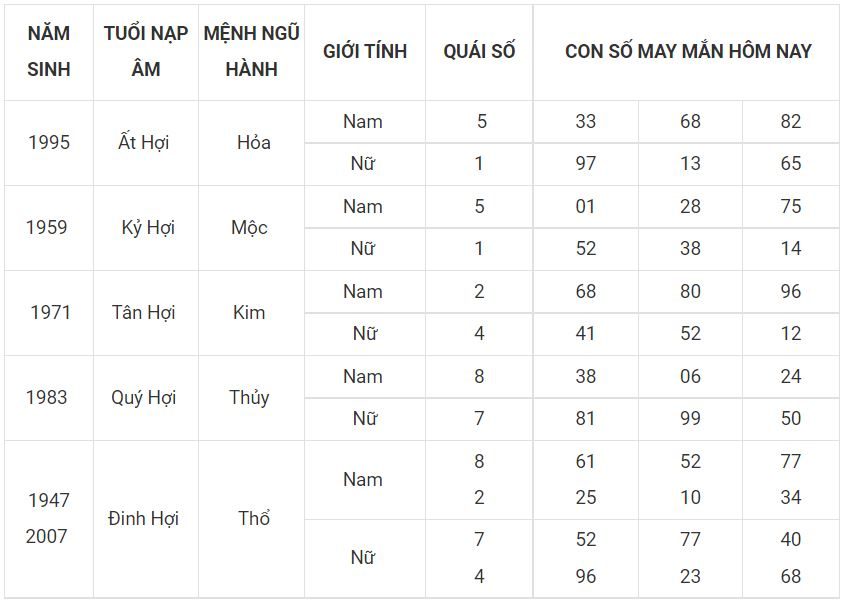The height and width of the screenshot is (602, 852).
Task: Click the Hỏa element cell
Action: coord(252,143)
